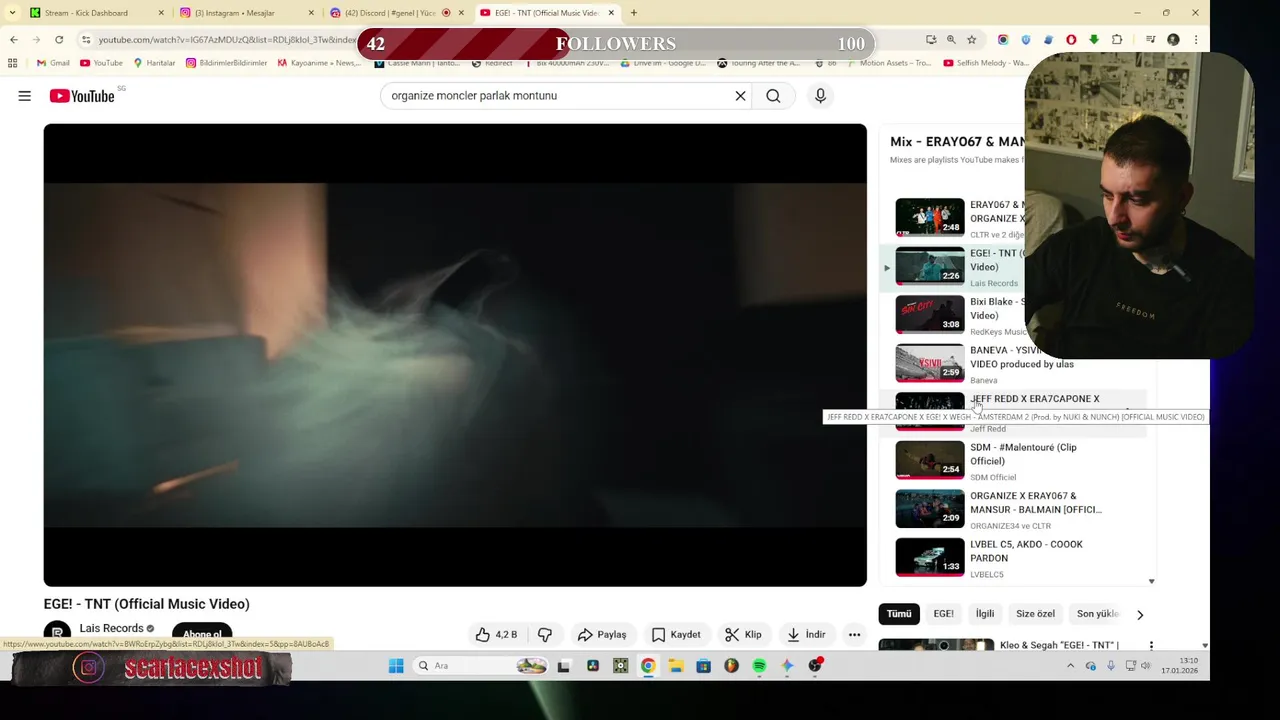Open the Chrome extensions puzzle icon

pyautogui.click(x=1117, y=39)
